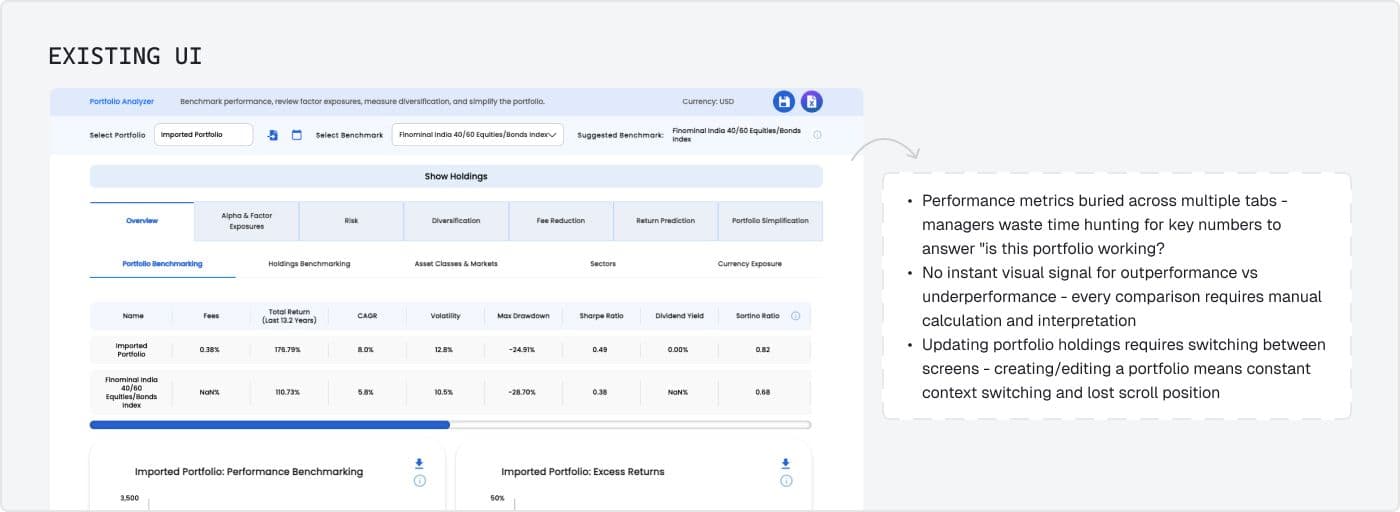
Task: Open the Diversification tab
Action: tap(456, 221)
